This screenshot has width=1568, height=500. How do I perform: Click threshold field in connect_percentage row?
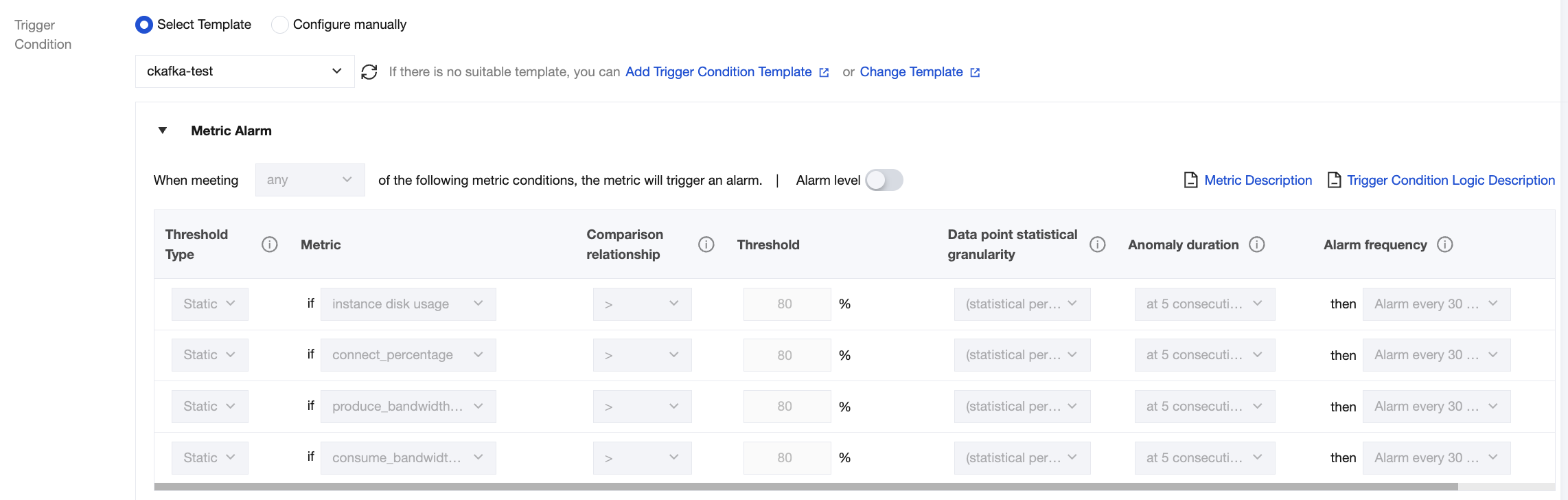point(786,355)
